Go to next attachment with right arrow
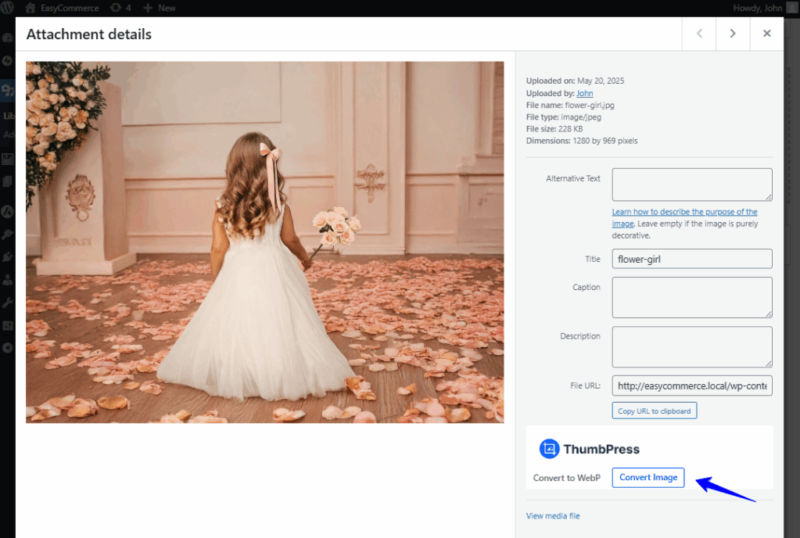 [x=733, y=33]
